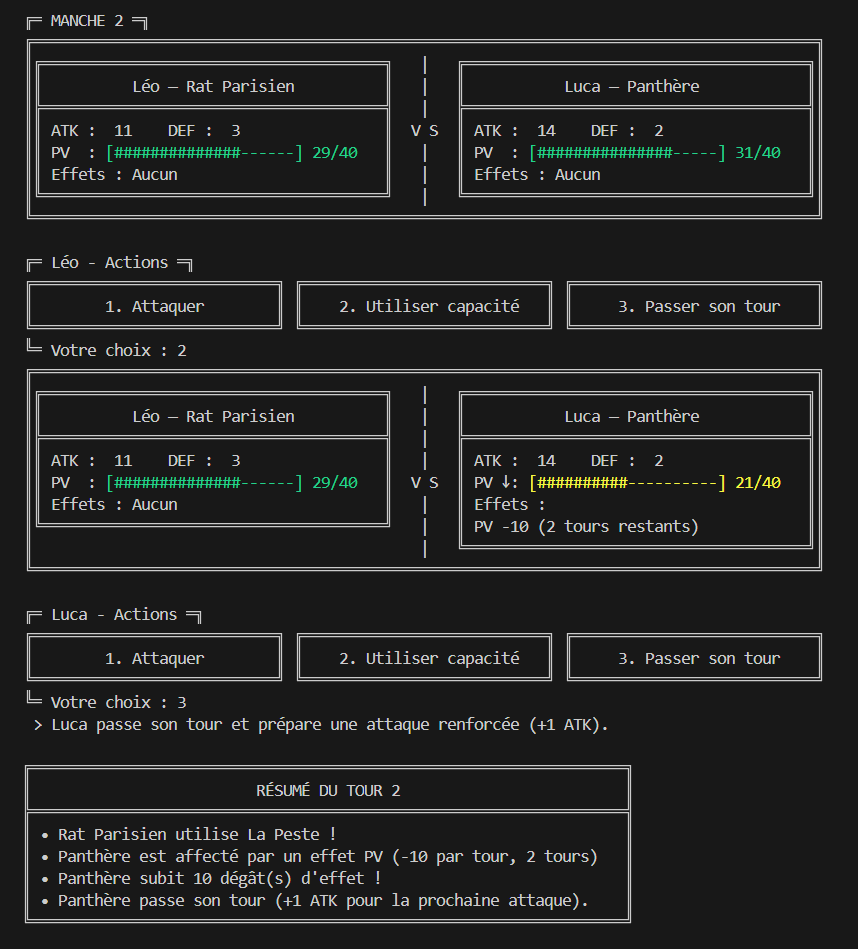Click the "Luca - Actions" section header
The height and width of the screenshot is (949, 858).
click(114, 615)
